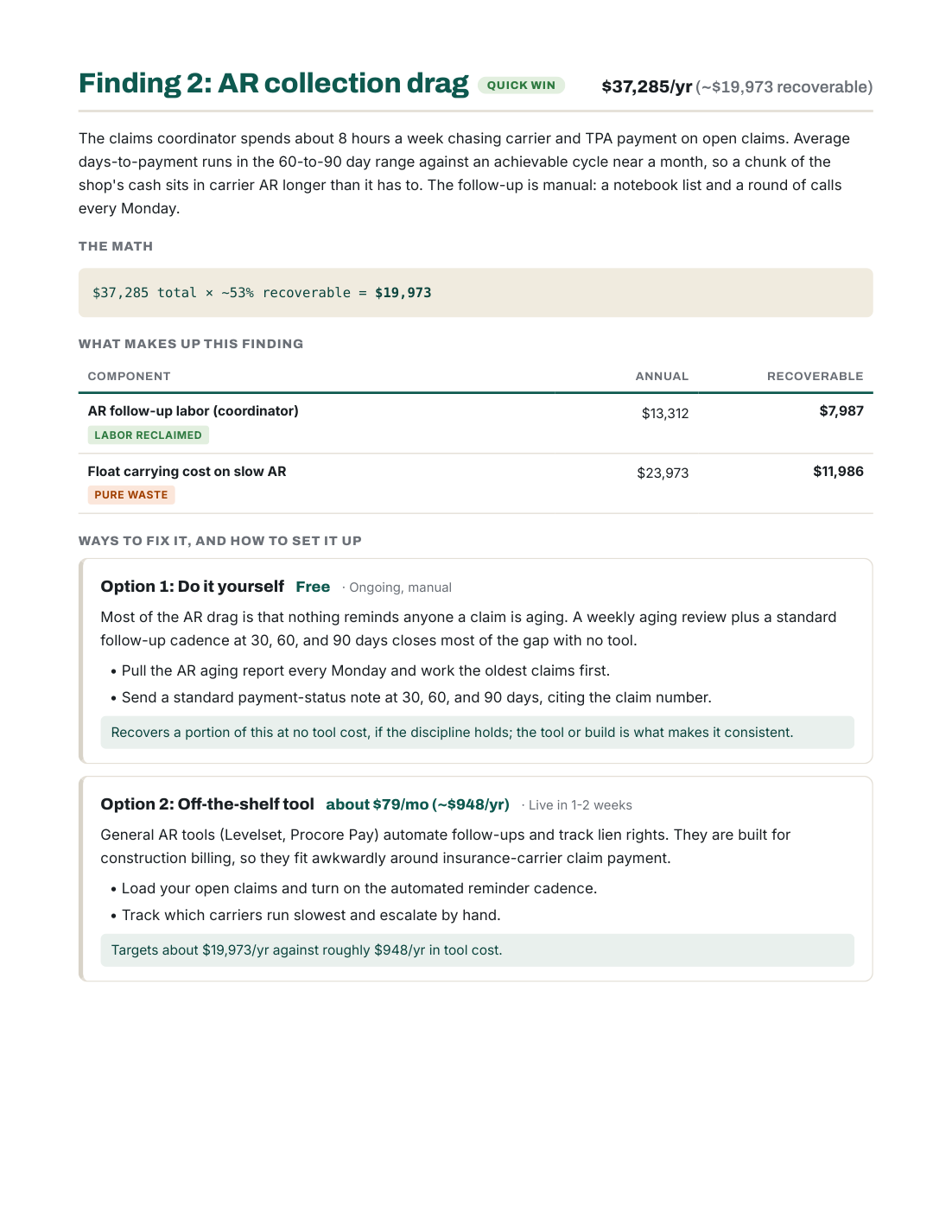Click the about $79/mo price label
The image size is (952, 1232).
(417, 804)
